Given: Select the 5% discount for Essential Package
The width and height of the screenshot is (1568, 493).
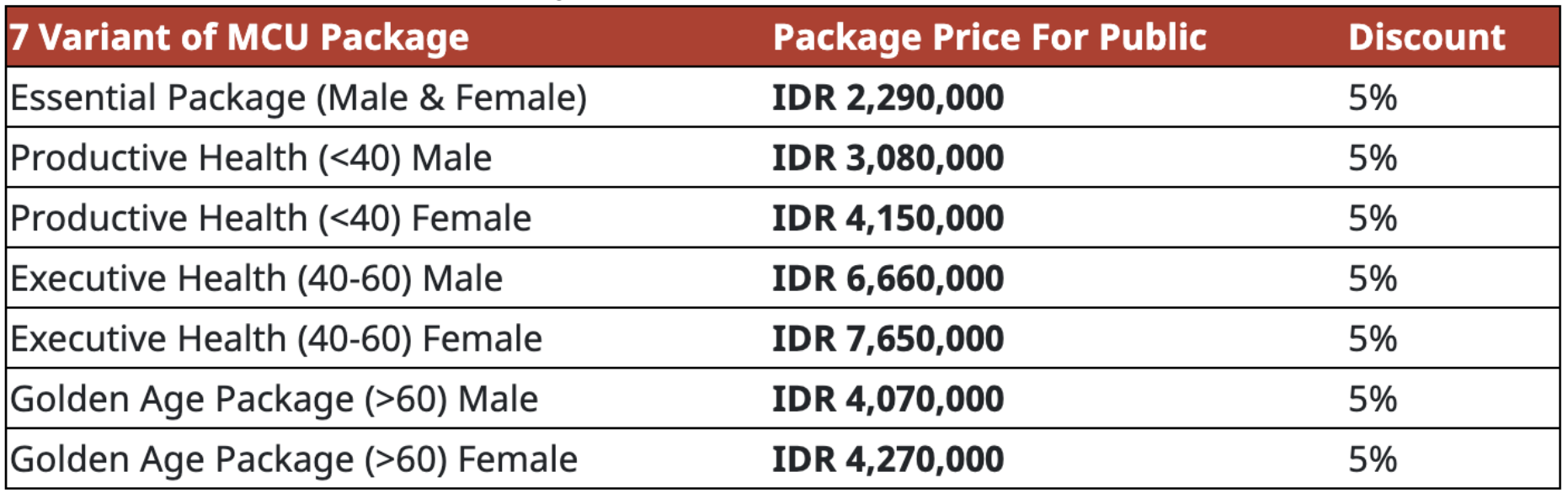Looking at the screenshot, I should click(1372, 98).
